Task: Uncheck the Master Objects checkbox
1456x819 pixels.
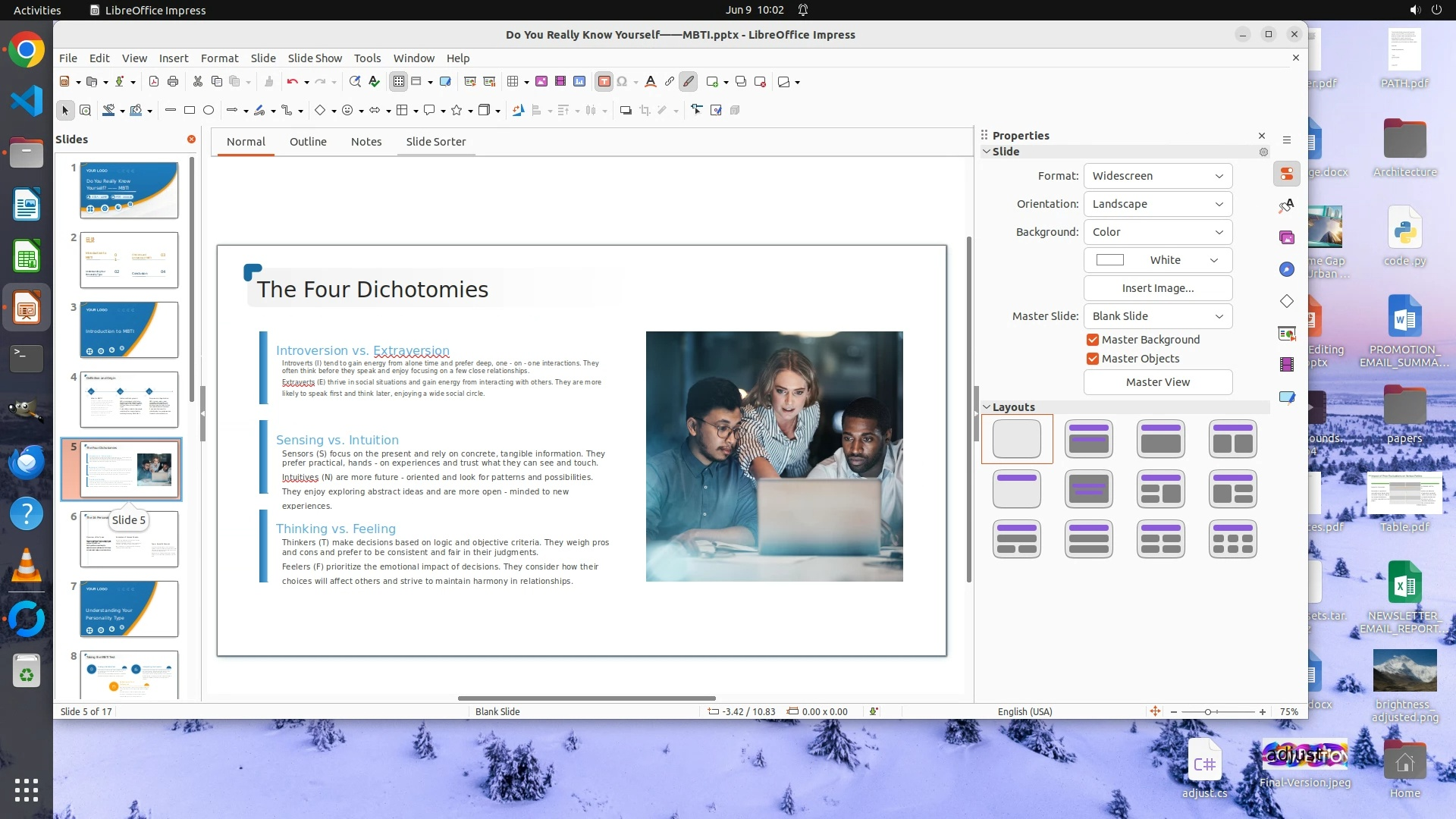Action: point(1093,359)
